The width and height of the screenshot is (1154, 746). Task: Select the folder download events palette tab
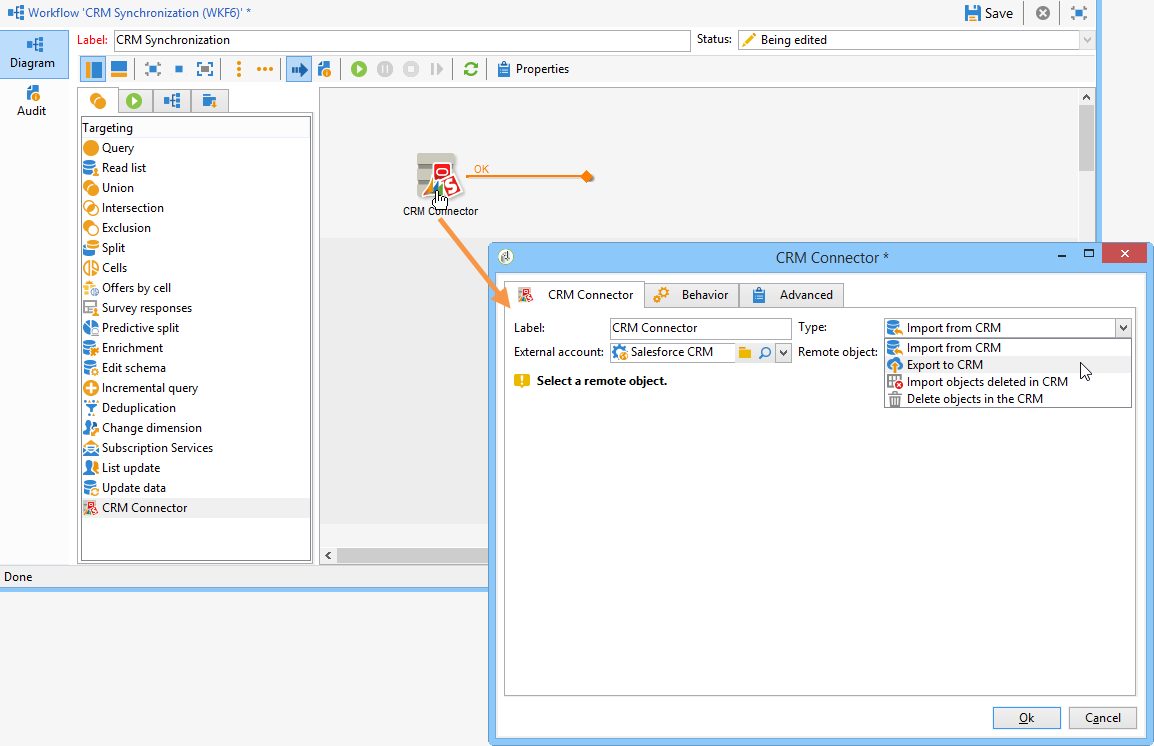(x=209, y=101)
